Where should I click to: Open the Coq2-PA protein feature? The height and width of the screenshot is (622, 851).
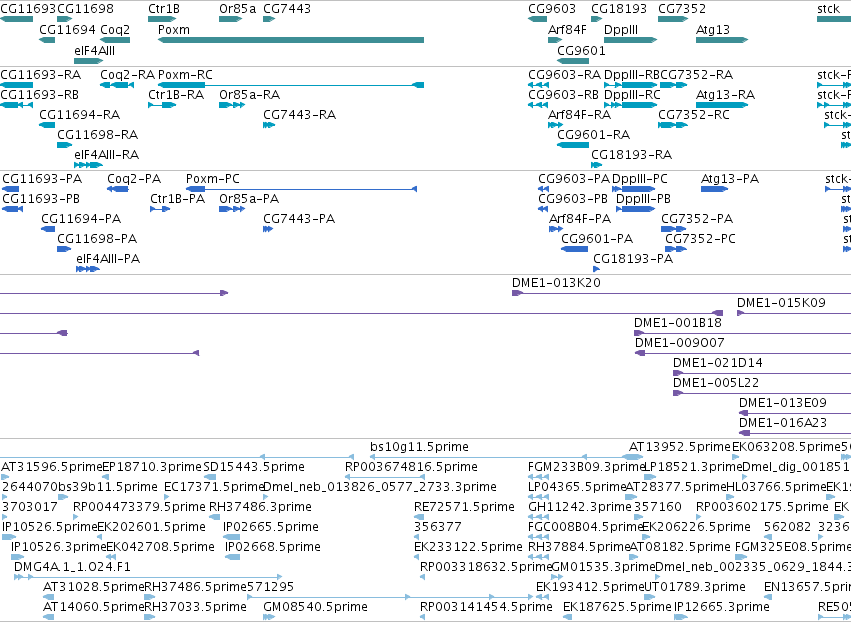(118, 189)
